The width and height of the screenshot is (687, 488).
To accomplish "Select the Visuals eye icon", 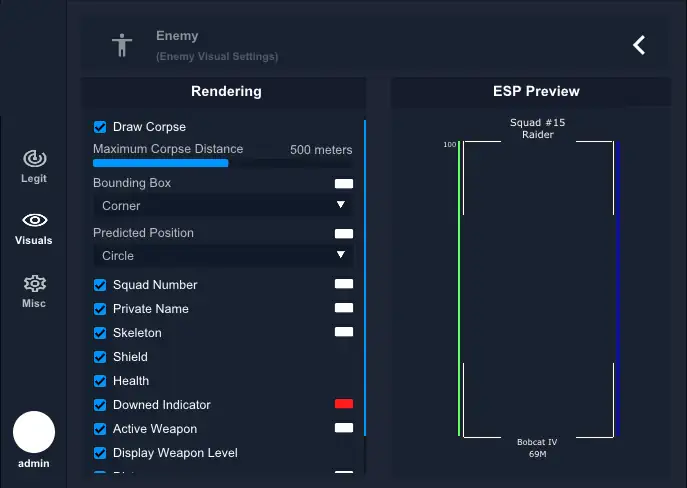I will 35,220.
